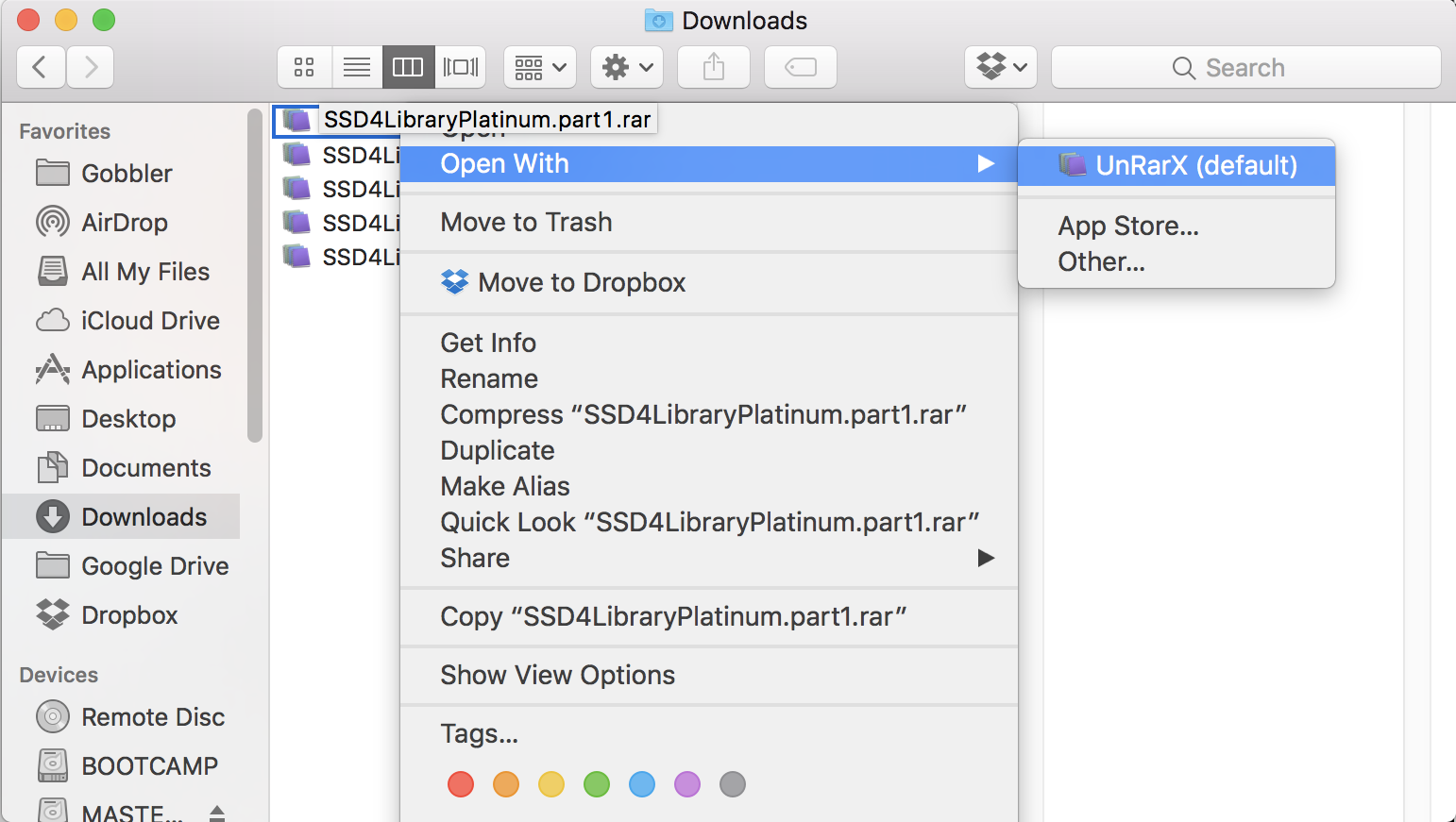Expand the Share submenu arrow

click(x=986, y=559)
